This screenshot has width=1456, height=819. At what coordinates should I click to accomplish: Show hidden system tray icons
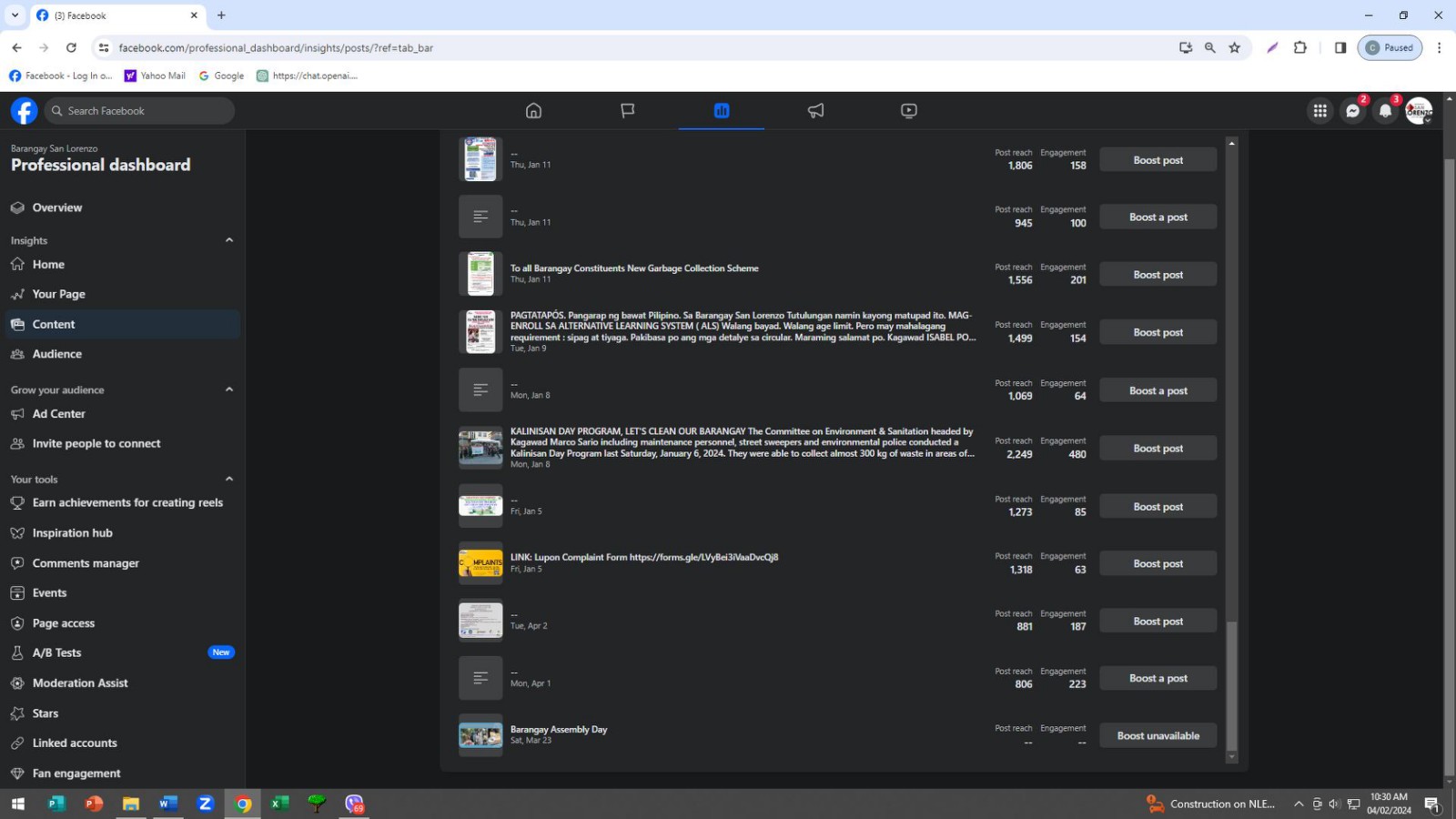(1299, 804)
